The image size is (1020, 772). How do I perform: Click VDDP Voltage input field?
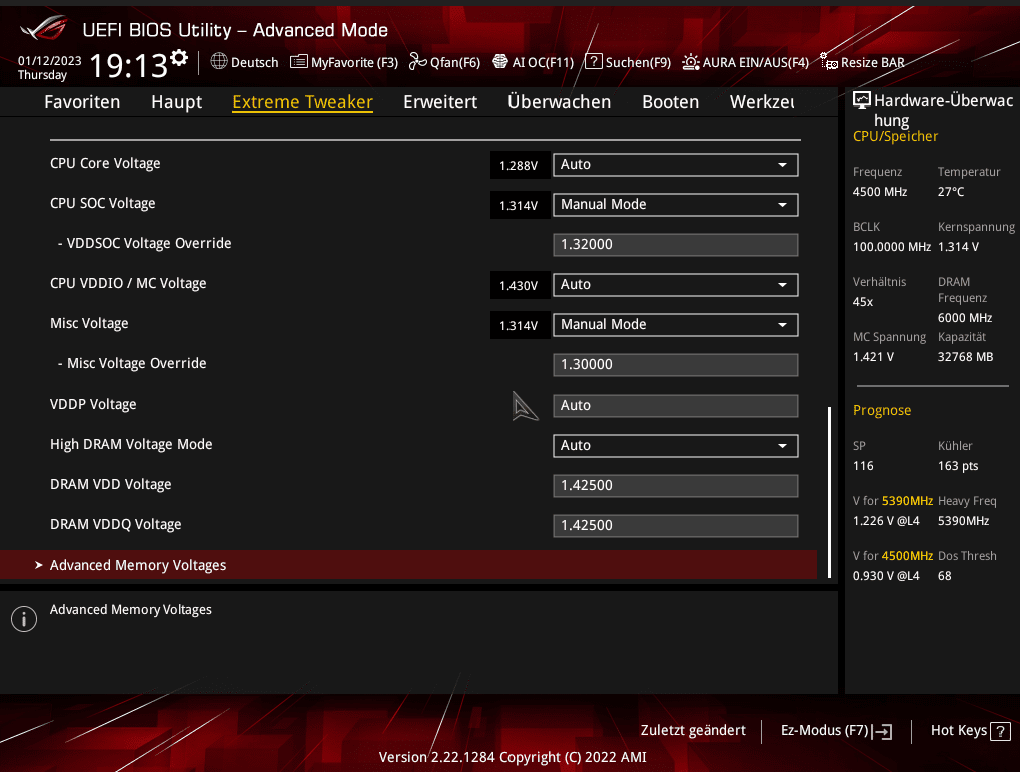pos(675,406)
